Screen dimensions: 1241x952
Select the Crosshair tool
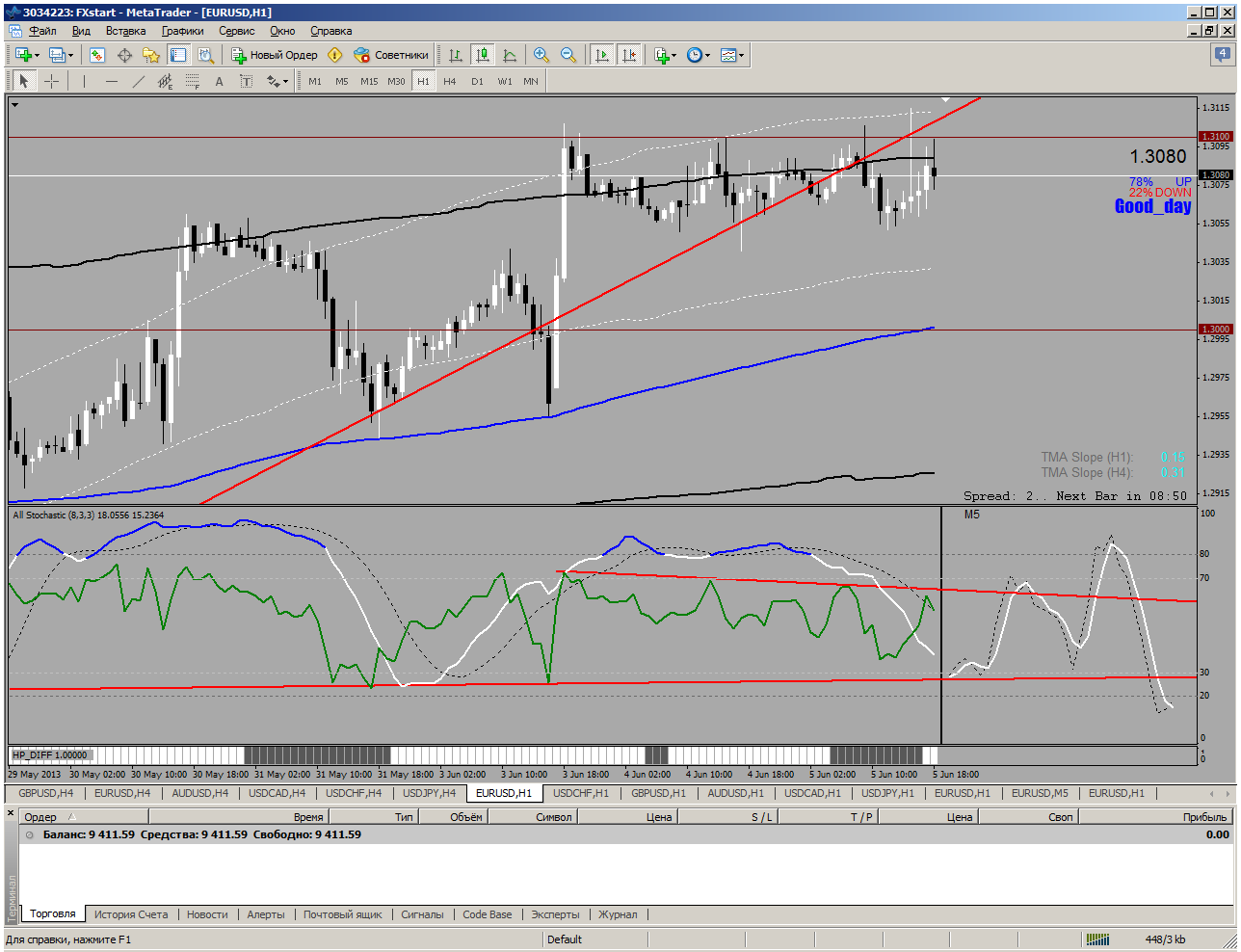coord(51,81)
